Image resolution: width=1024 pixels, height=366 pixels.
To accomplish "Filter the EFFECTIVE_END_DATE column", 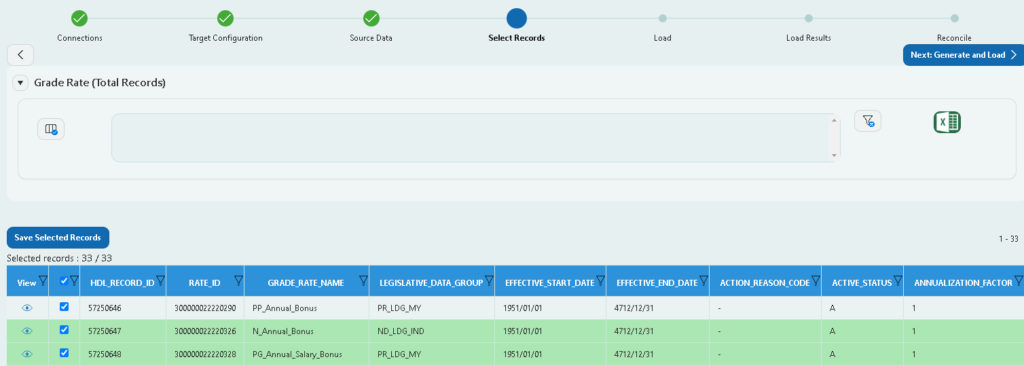I will [703, 282].
